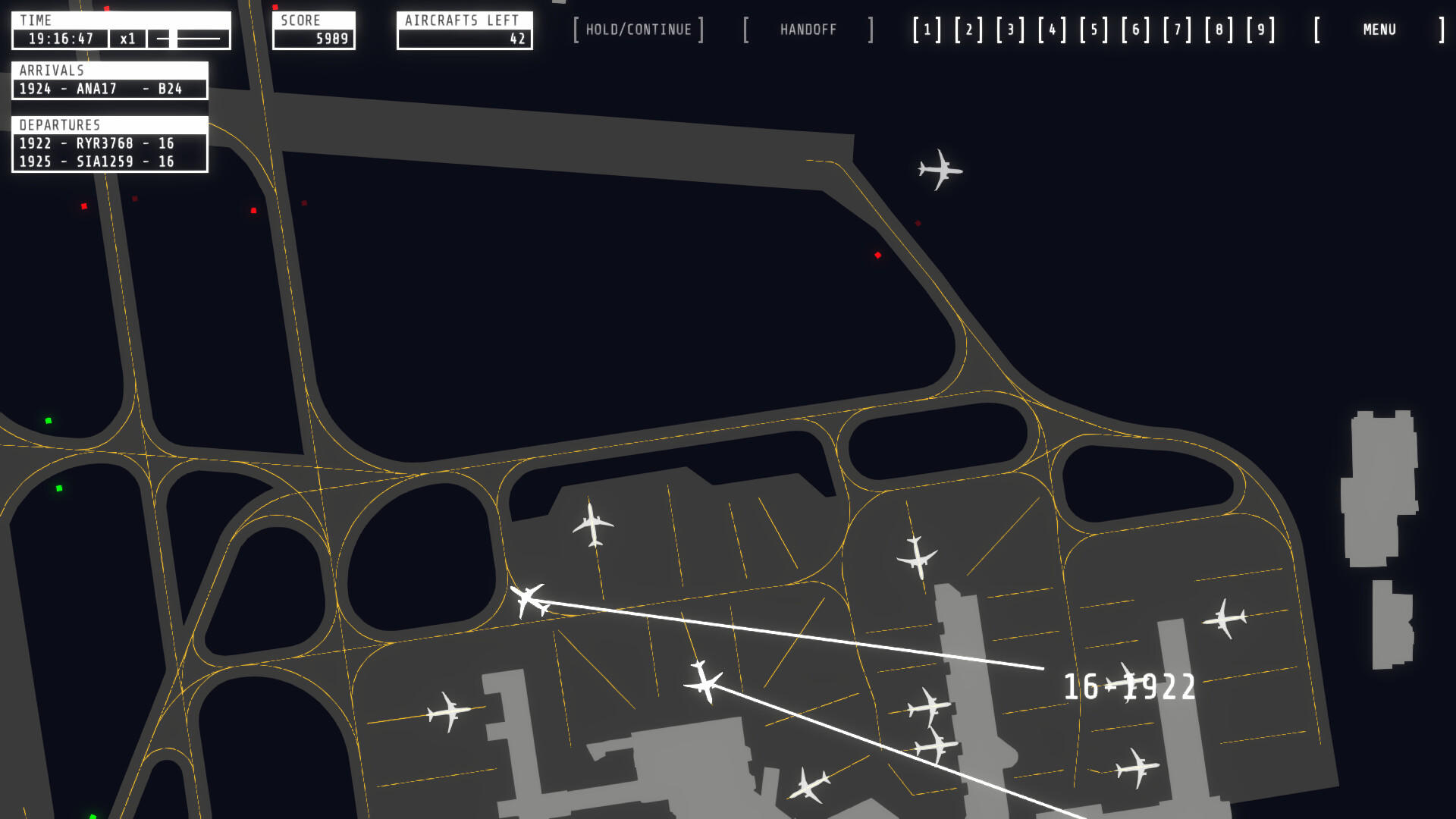Open the MENU

1379,30
